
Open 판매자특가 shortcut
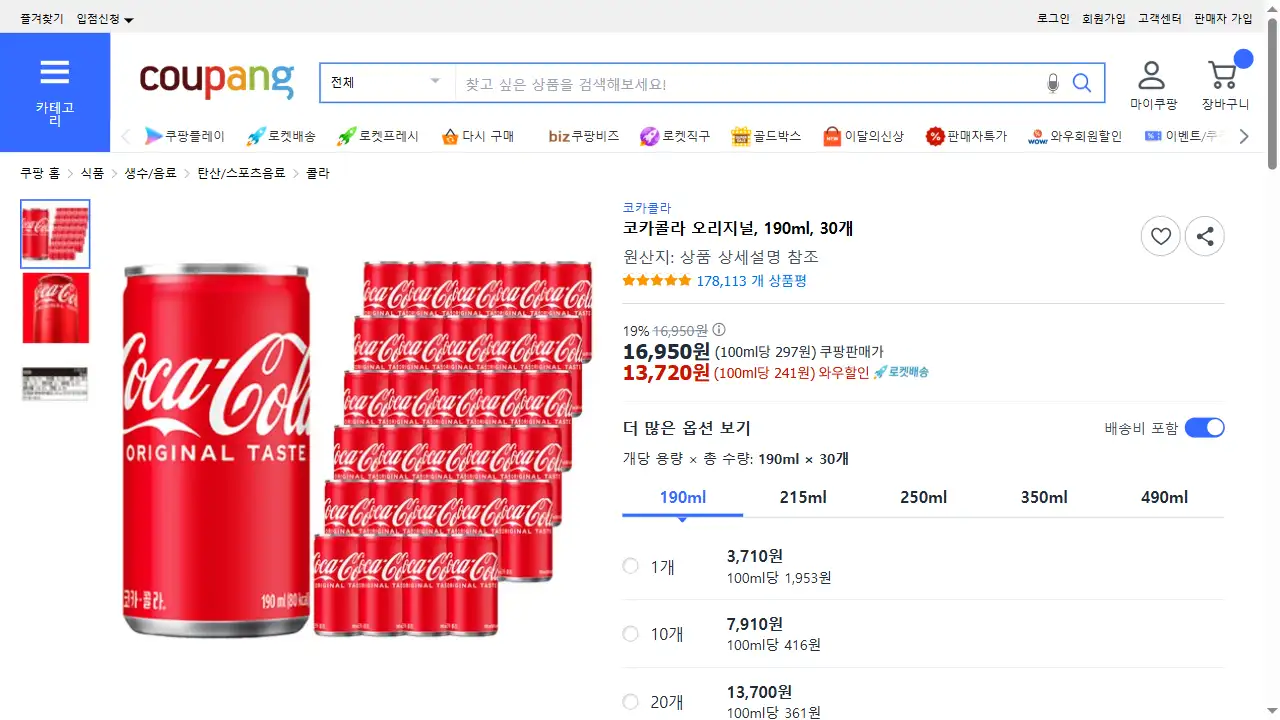966,136
